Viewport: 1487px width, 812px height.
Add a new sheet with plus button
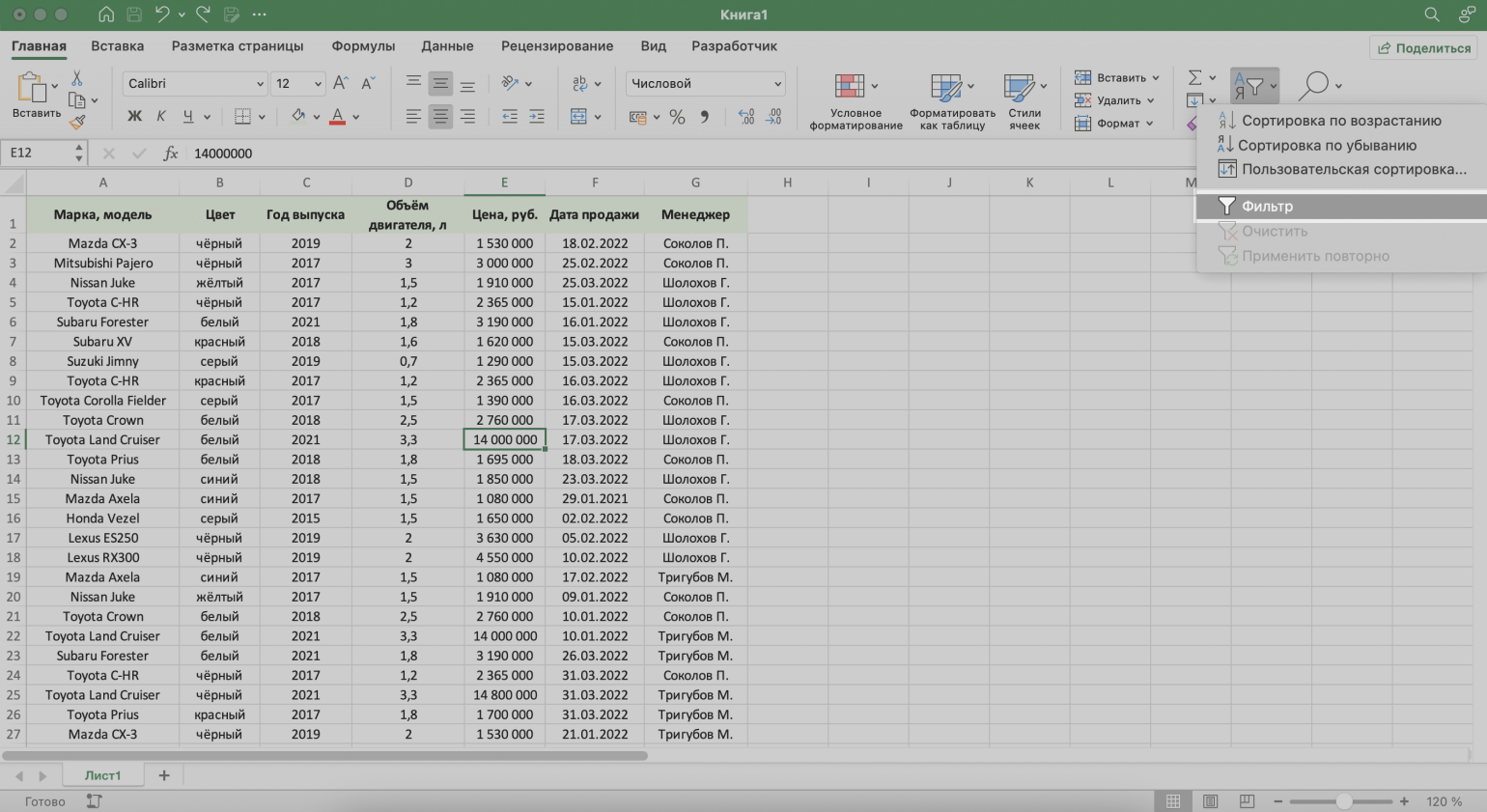(x=164, y=775)
